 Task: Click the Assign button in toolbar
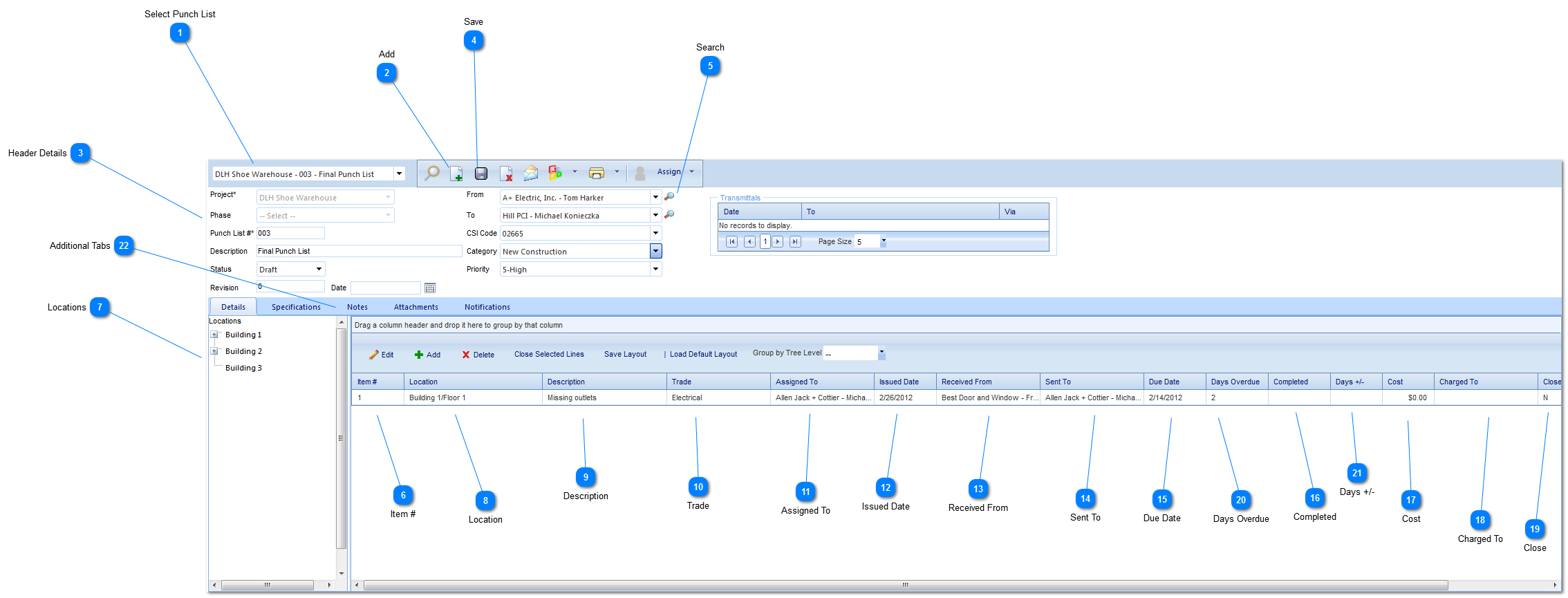point(669,171)
